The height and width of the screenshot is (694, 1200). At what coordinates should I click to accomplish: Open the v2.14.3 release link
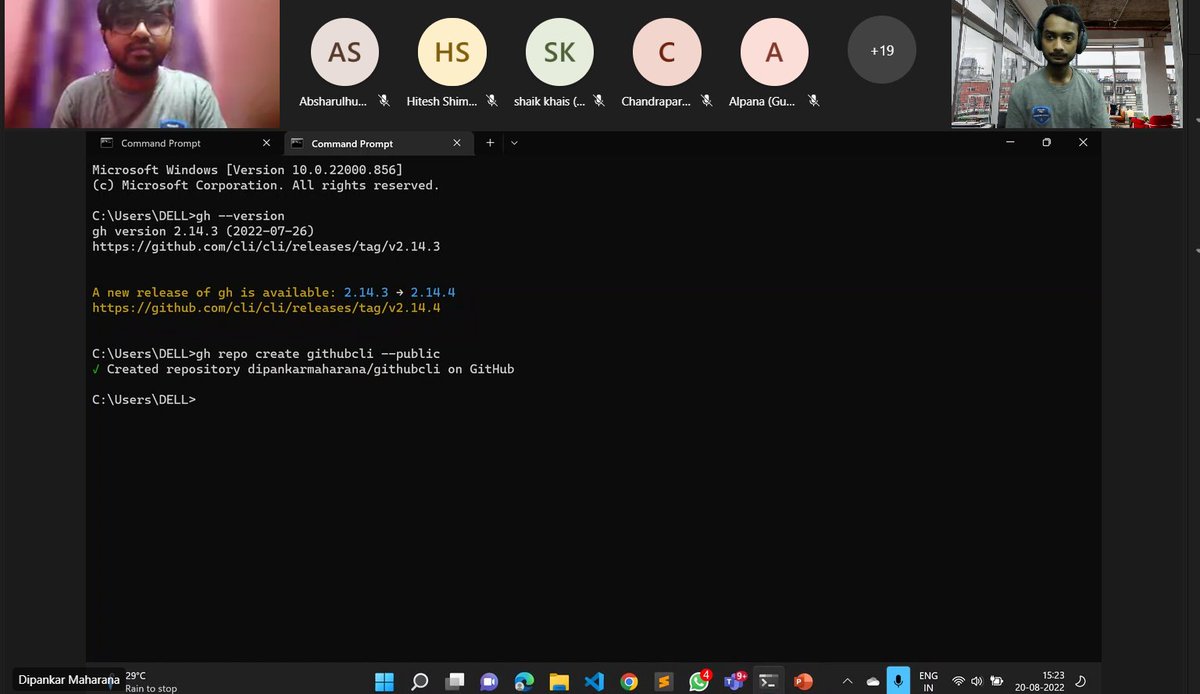pyautogui.click(x=266, y=246)
